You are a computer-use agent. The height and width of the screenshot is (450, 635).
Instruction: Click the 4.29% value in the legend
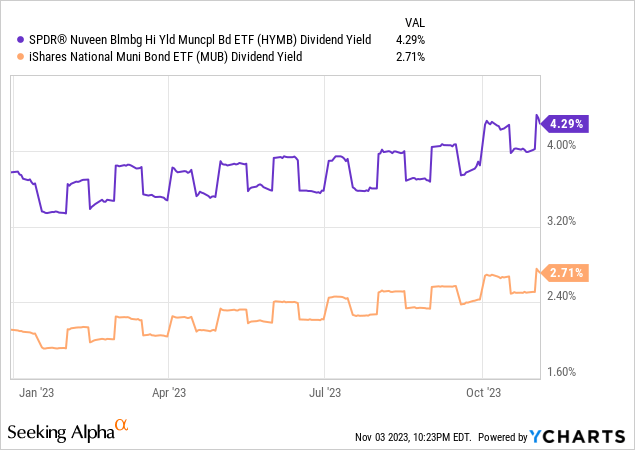click(x=410, y=39)
